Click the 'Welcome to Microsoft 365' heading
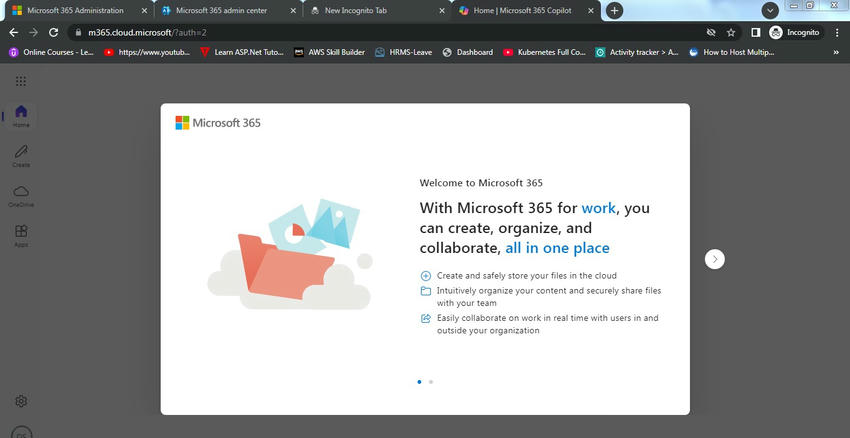Screen dimensions: 850x438 [481, 183]
